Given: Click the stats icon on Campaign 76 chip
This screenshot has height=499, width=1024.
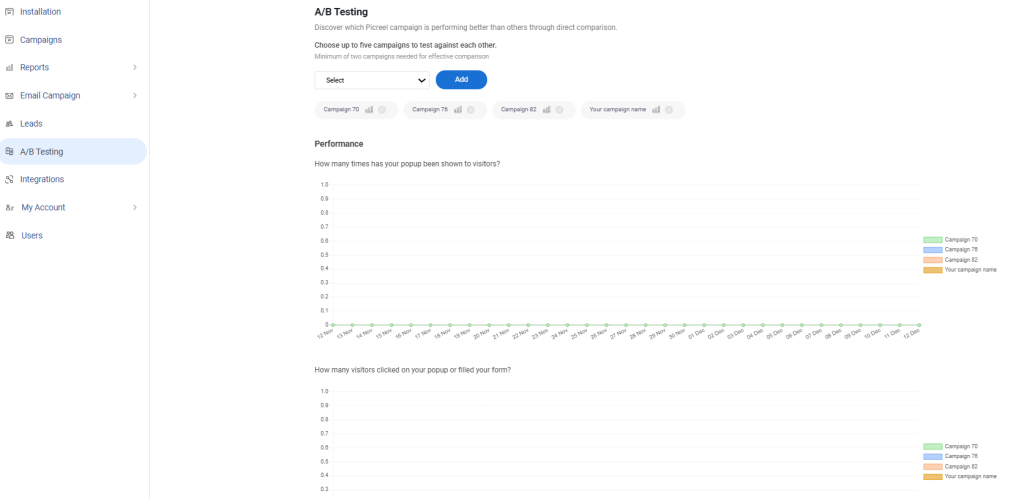Looking at the screenshot, I should coord(457,110).
